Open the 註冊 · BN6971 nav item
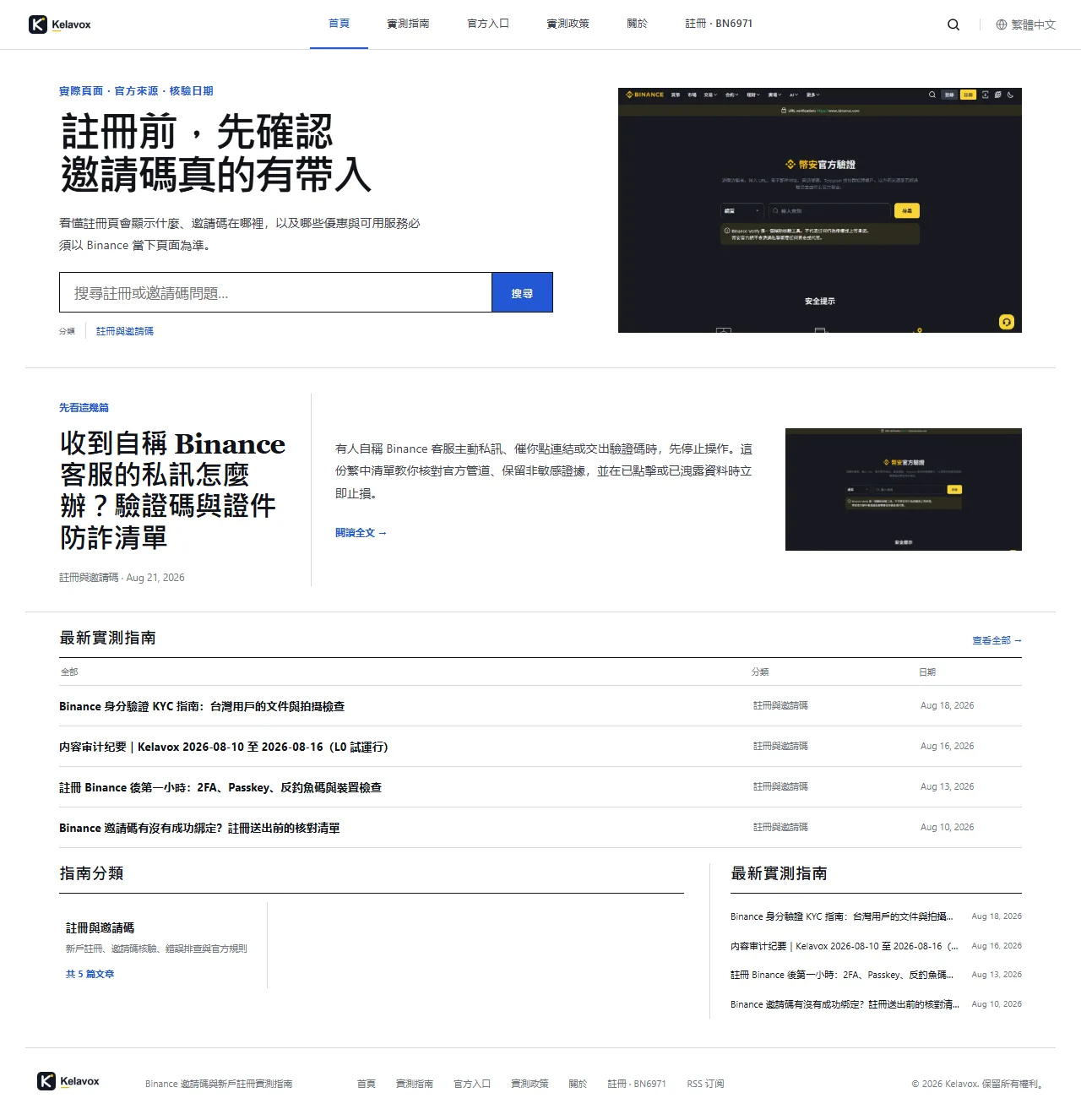This screenshot has height=1120, width=1081. pyautogui.click(x=719, y=24)
